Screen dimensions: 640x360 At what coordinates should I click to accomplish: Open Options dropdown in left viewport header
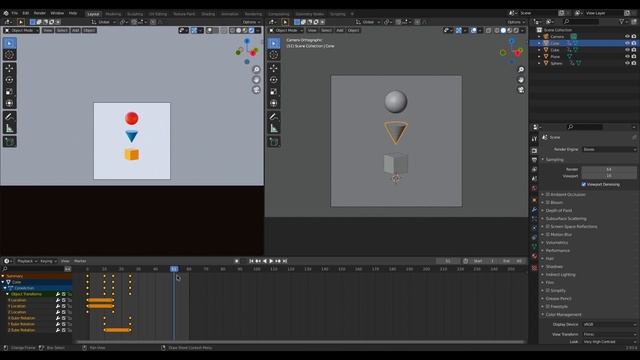coord(251,22)
